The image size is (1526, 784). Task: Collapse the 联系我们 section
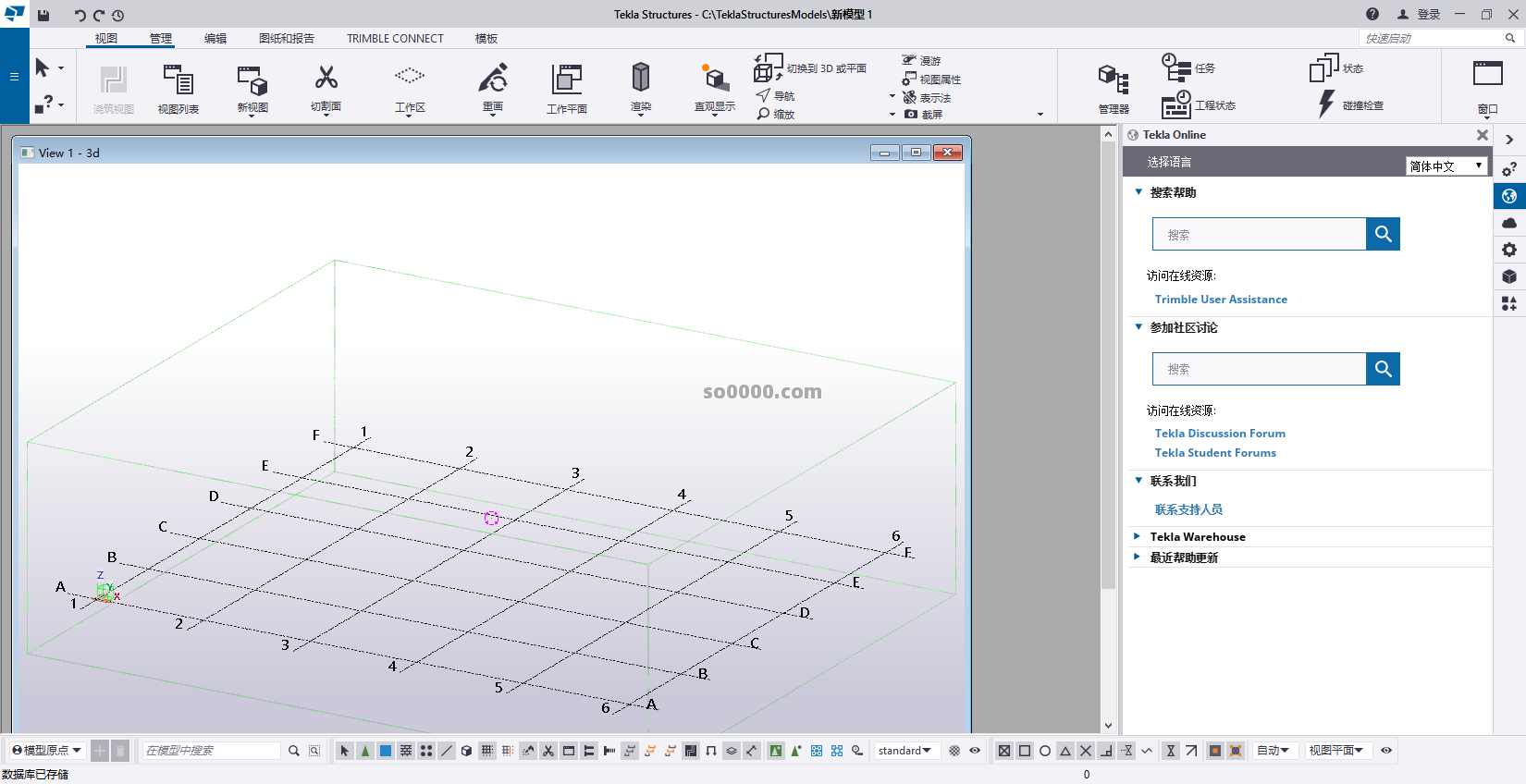(1138, 481)
